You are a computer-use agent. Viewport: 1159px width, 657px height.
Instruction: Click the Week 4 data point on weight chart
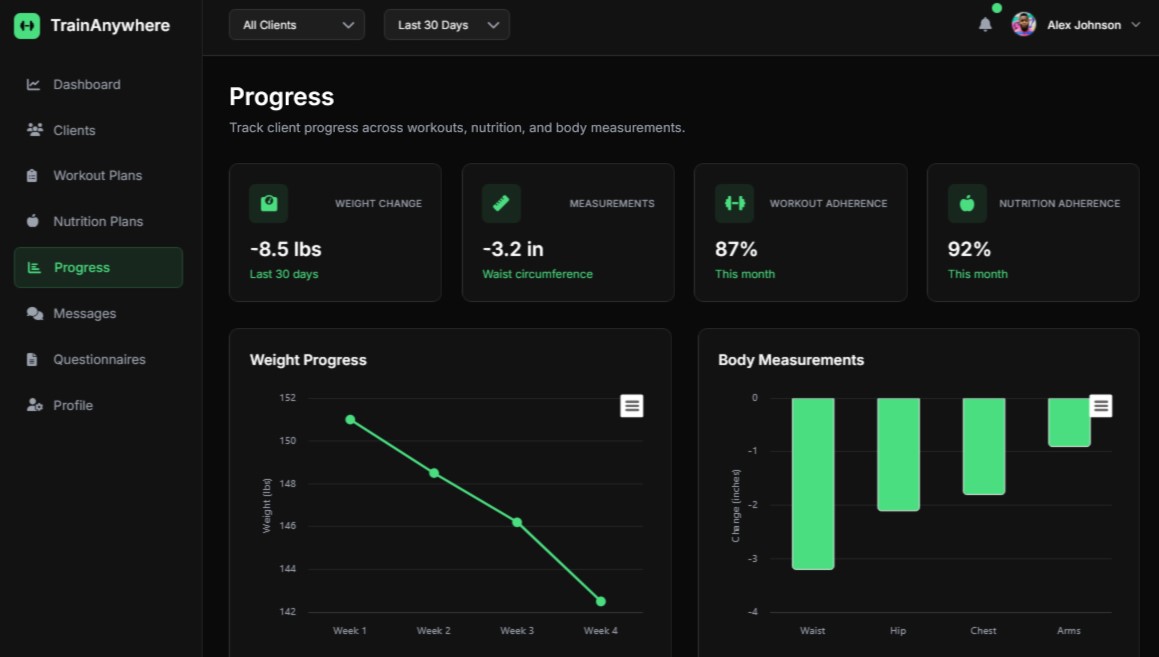601,601
